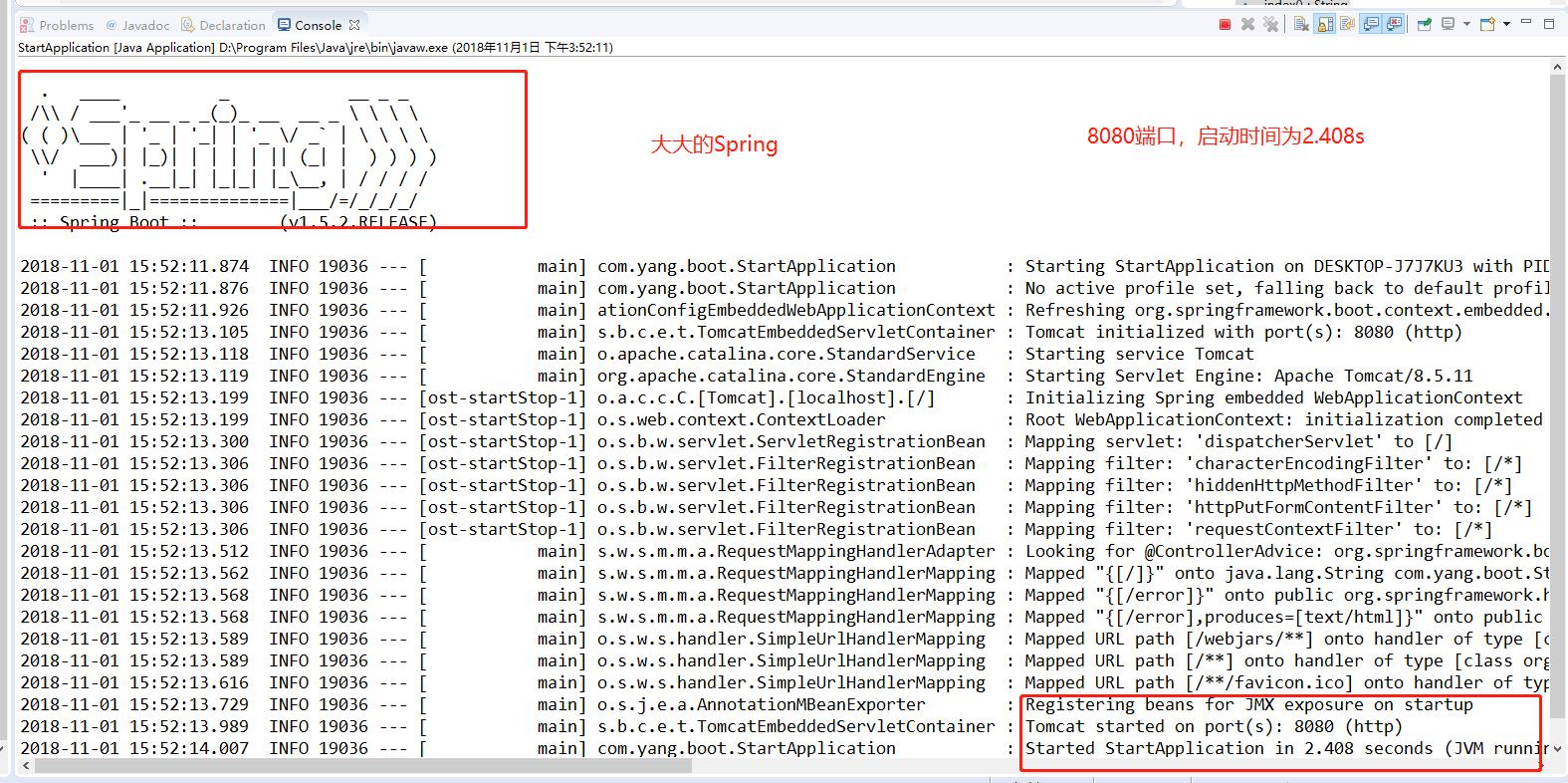The image size is (1568, 783).
Task: Click 'o.s.j.e.a.AnnotationMBeanExporter' logger name
Action: 761,704
